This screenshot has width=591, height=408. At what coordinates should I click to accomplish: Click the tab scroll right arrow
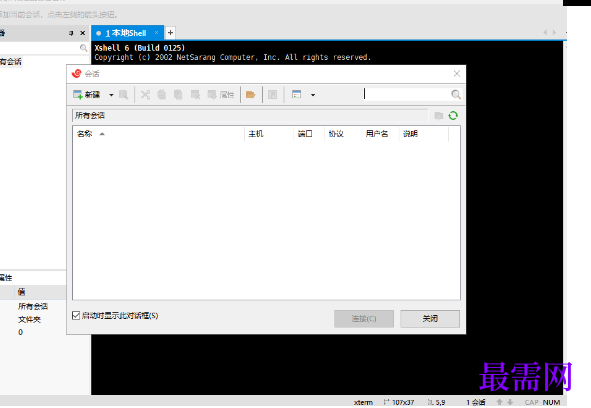point(554,32)
